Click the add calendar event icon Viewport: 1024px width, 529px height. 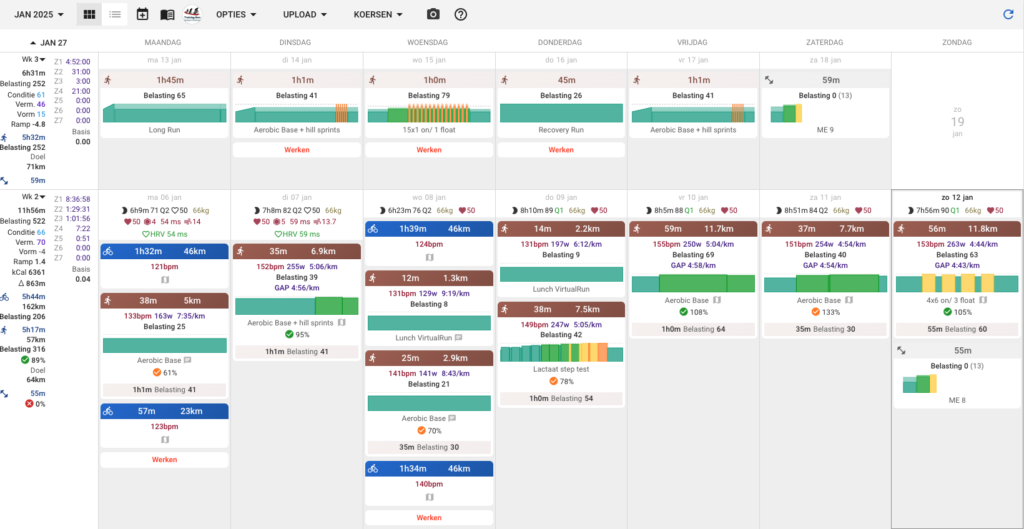pos(142,15)
